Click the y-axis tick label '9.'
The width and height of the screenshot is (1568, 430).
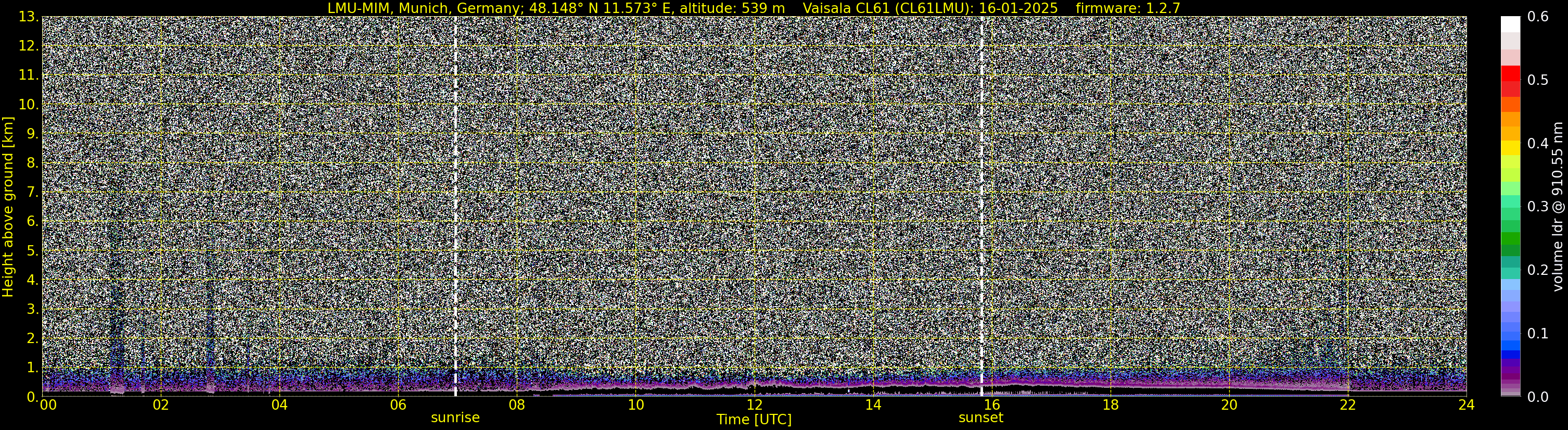point(32,134)
